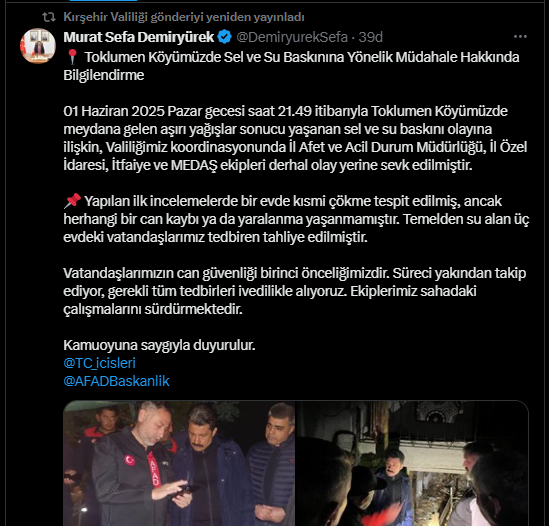This screenshot has width=549, height=526.
Task: Click the 'Vatandaşlarımızın can güvenliği' paragraph
Action: [294, 291]
